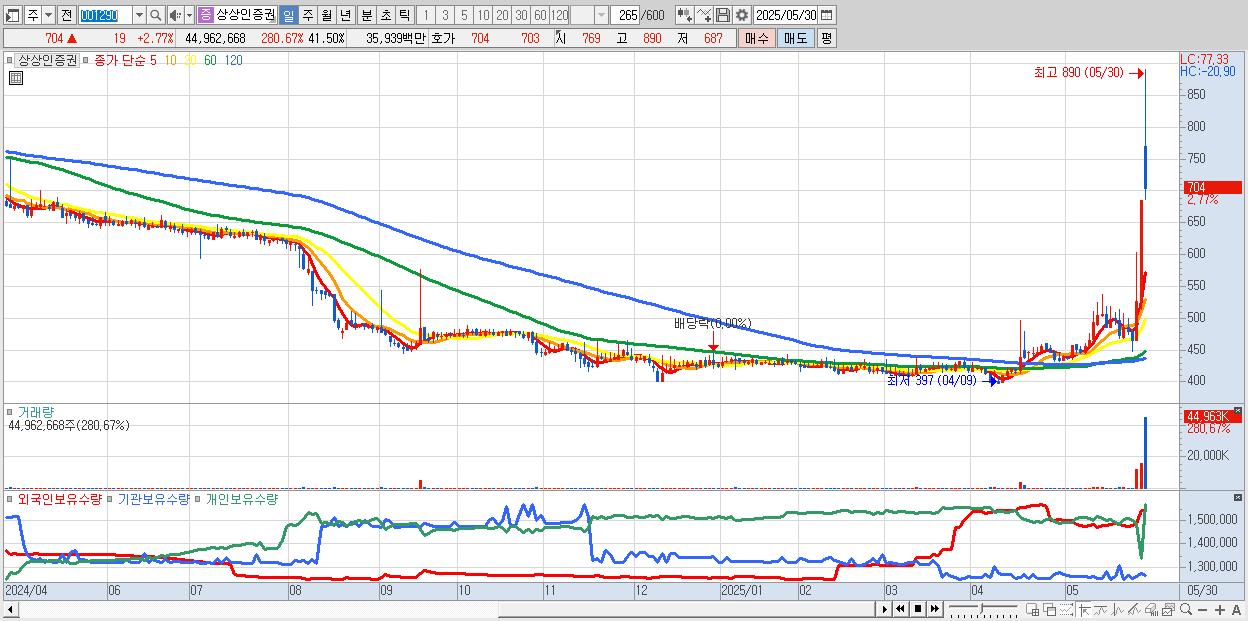Select interval preset 1
Image resolution: width=1248 pixels, height=621 pixels.
click(x=425, y=15)
